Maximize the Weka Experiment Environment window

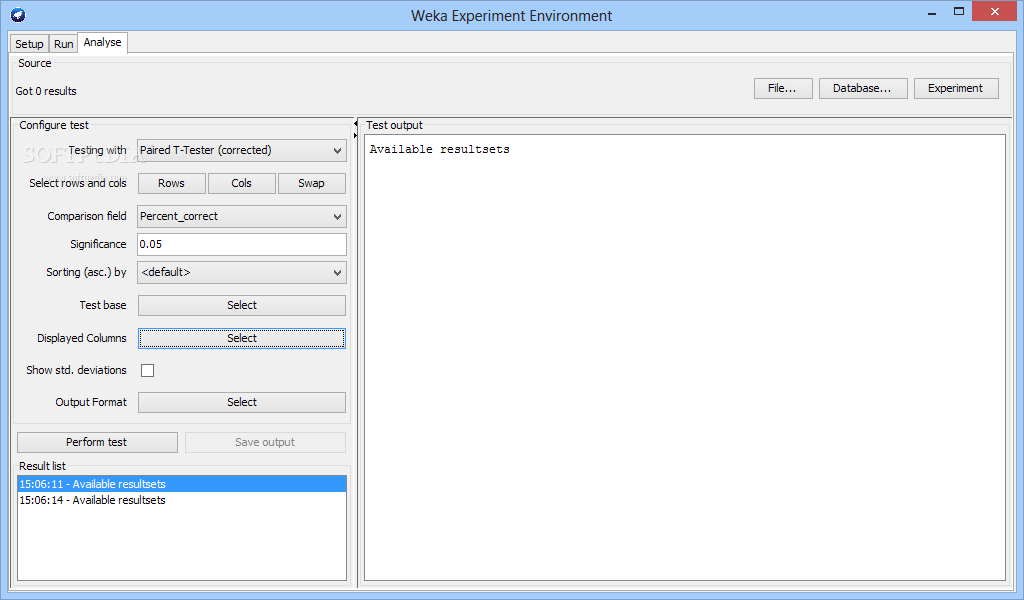(x=959, y=12)
